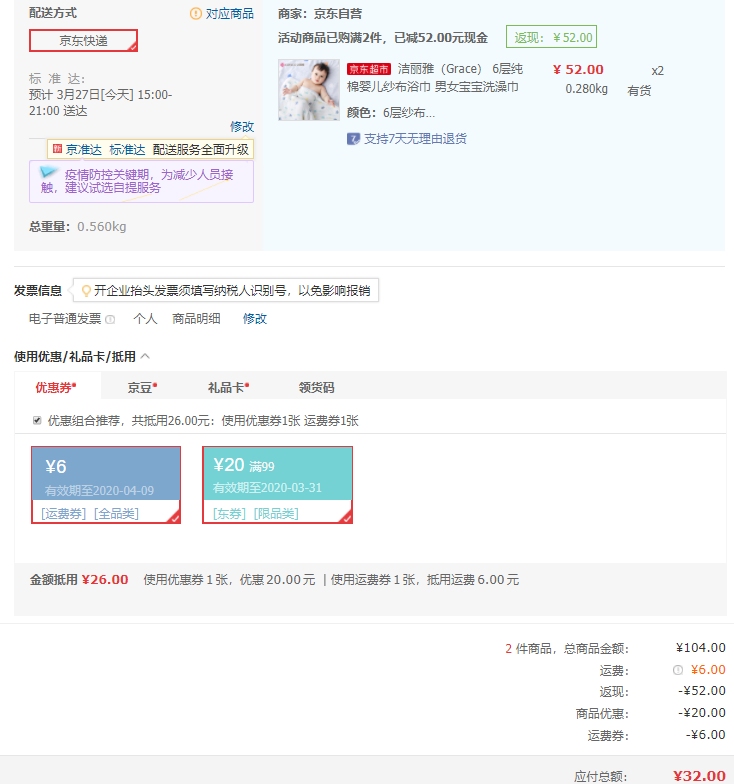Click the 京东超市 red tag

(368, 69)
